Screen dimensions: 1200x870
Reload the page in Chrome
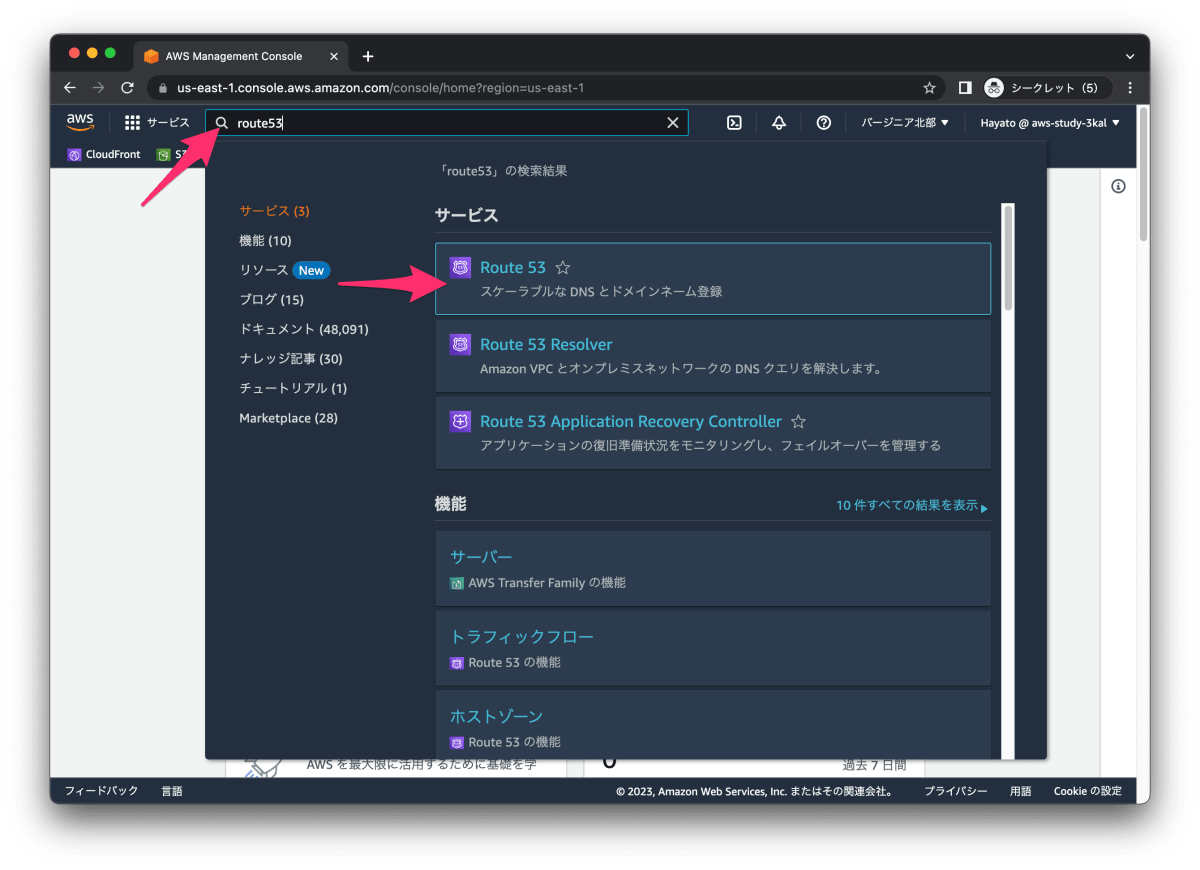click(x=127, y=88)
